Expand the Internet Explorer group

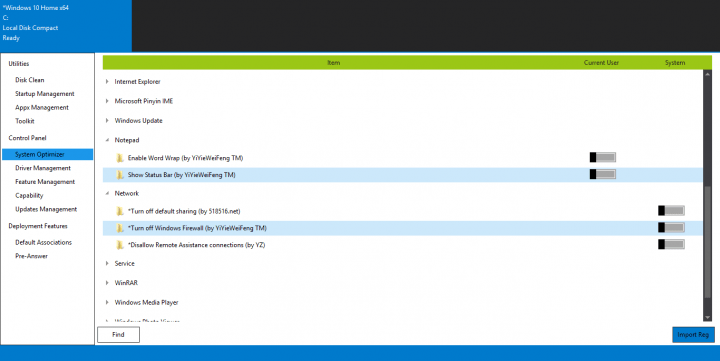point(107,82)
